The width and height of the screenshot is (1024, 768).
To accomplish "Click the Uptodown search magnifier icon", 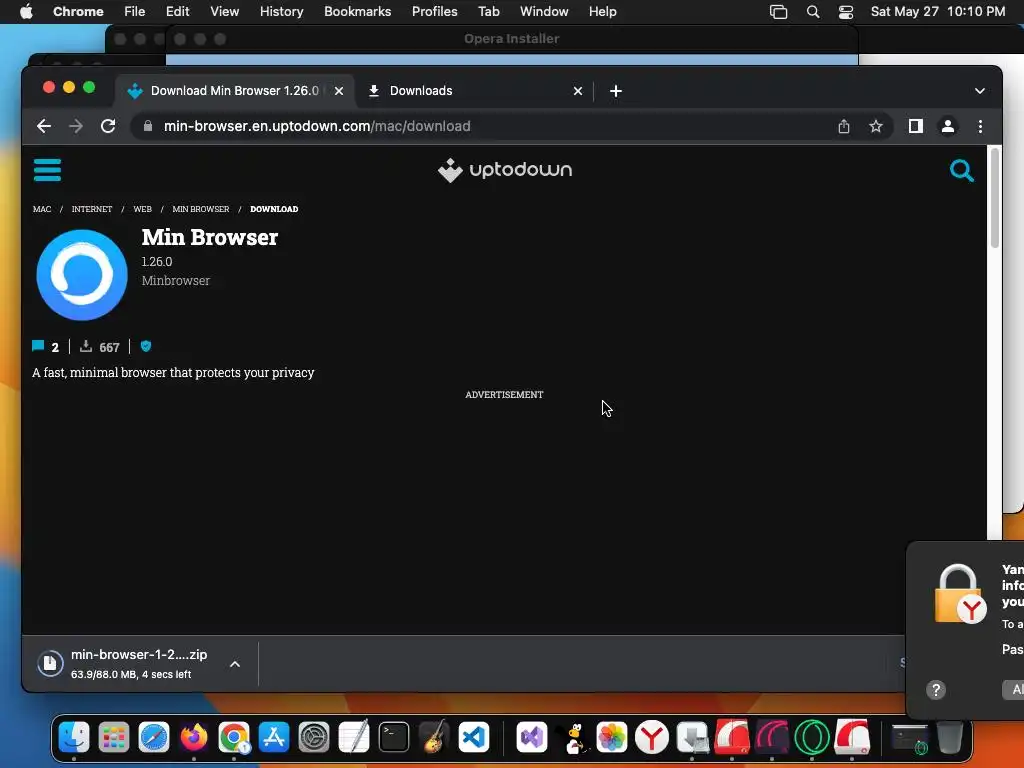I will (x=961, y=170).
